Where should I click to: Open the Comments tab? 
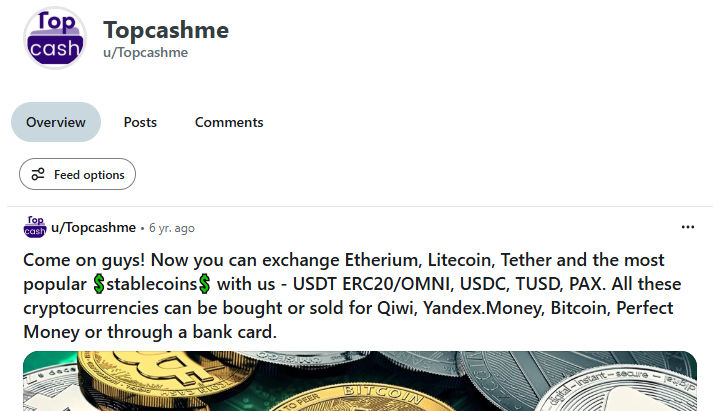(229, 122)
